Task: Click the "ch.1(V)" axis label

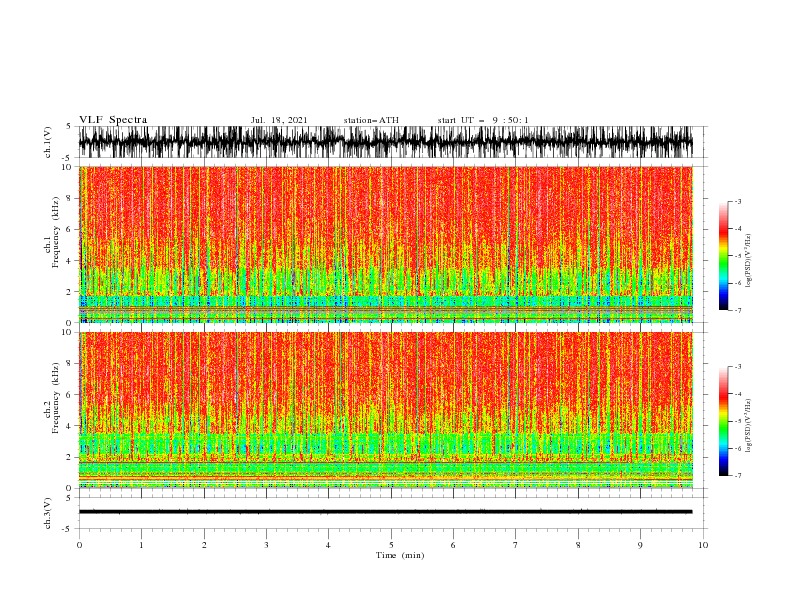Action: [48, 142]
